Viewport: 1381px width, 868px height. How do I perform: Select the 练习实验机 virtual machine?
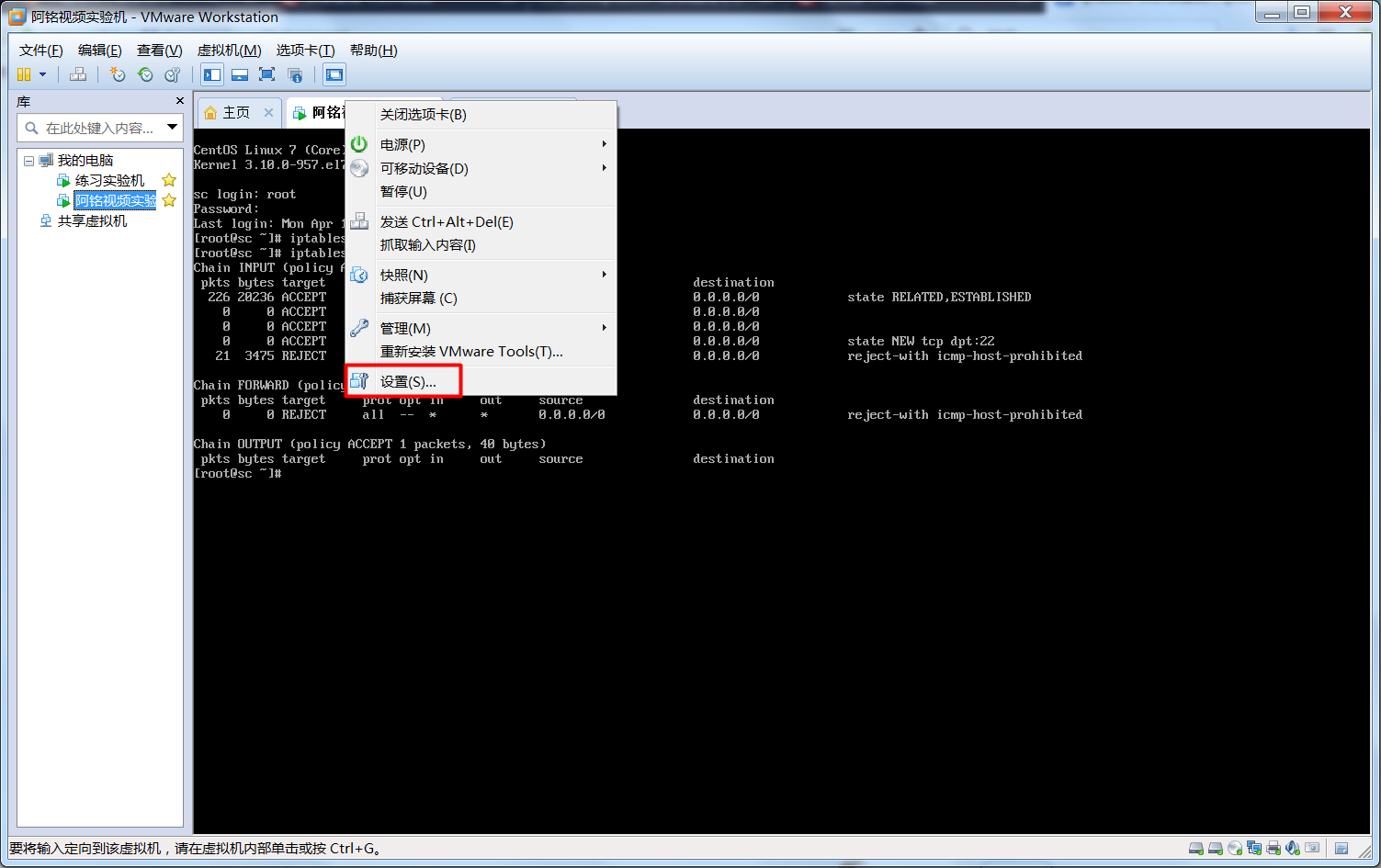(110, 181)
